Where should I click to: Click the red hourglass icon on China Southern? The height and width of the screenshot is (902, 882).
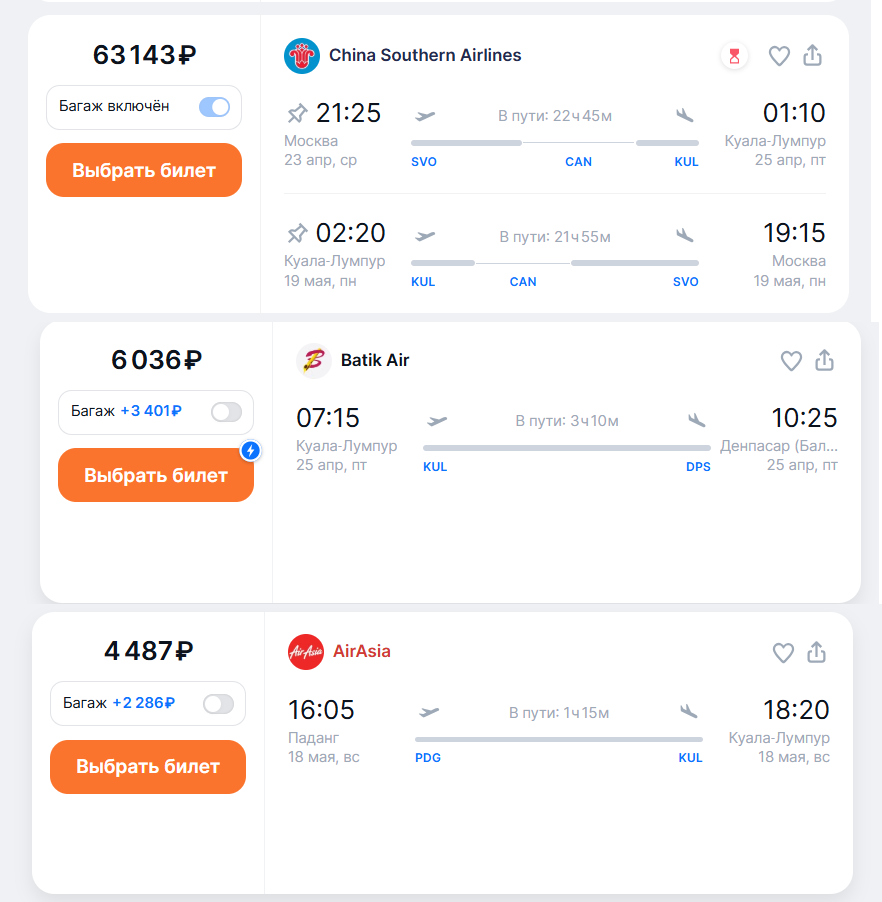[x=735, y=56]
